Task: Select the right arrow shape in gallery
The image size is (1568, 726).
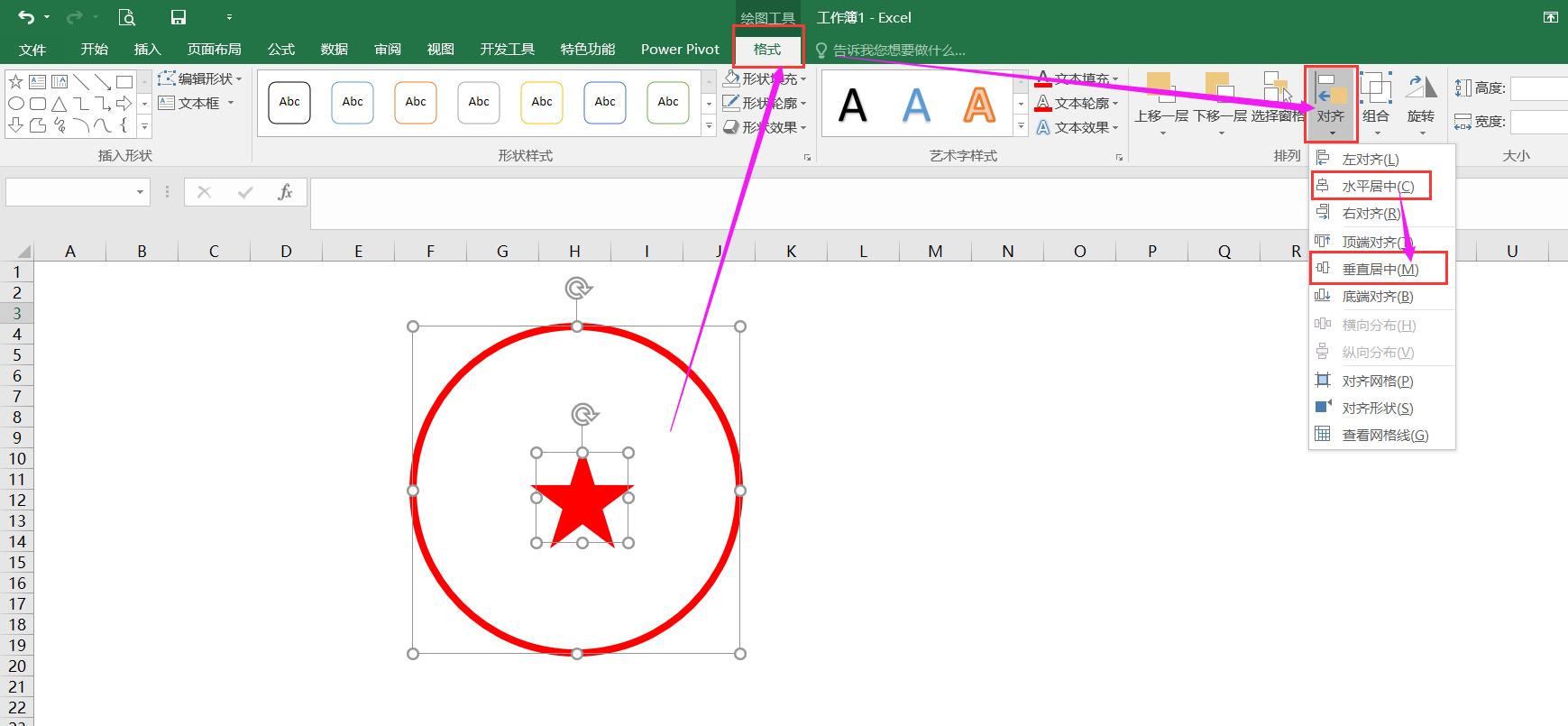Action: pyautogui.click(x=124, y=104)
